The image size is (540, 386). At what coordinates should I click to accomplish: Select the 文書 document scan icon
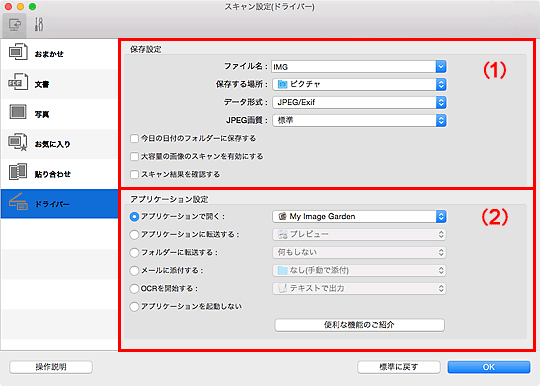tap(18, 82)
